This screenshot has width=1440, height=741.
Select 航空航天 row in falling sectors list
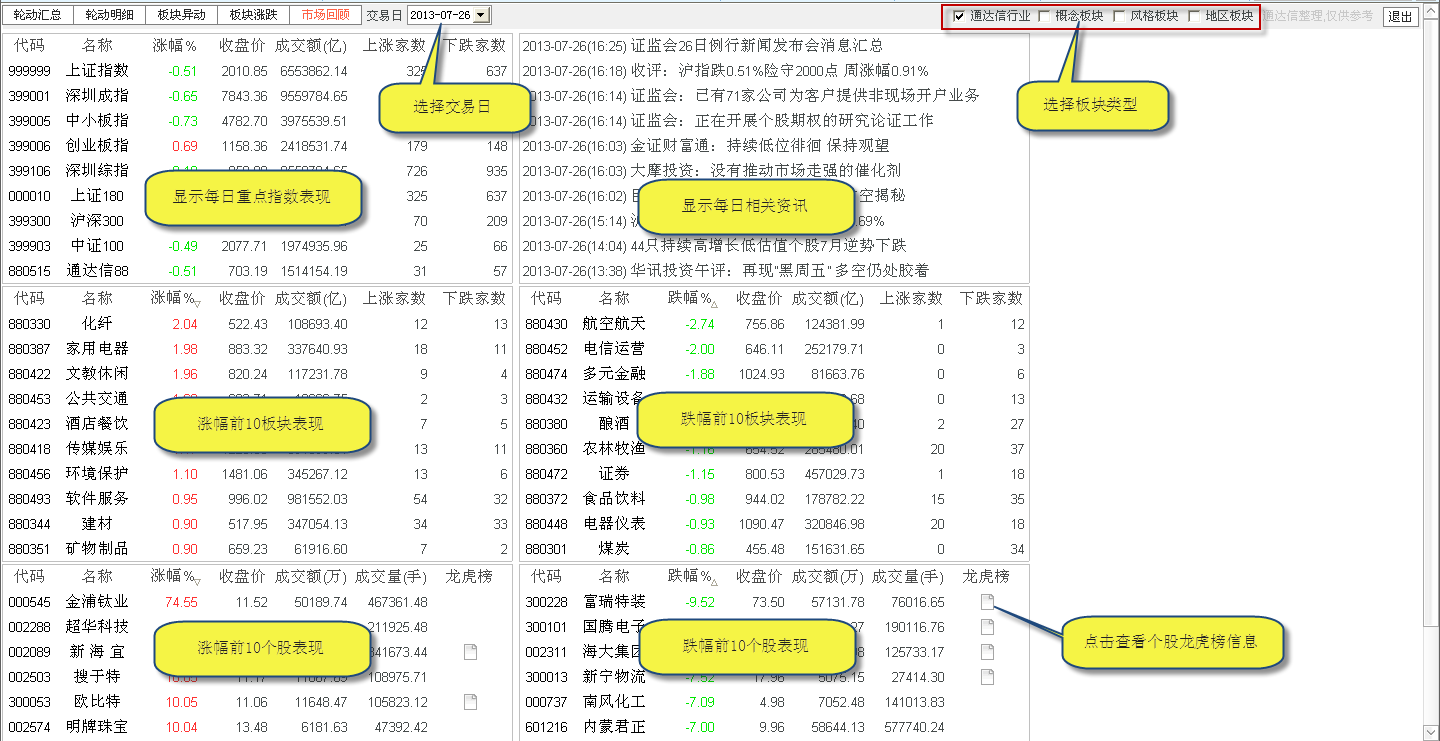(614, 324)
